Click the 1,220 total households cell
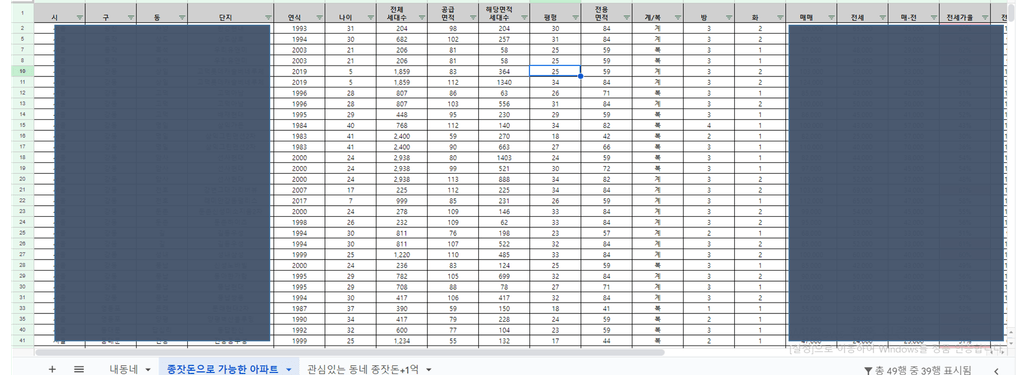 (401, 255)
